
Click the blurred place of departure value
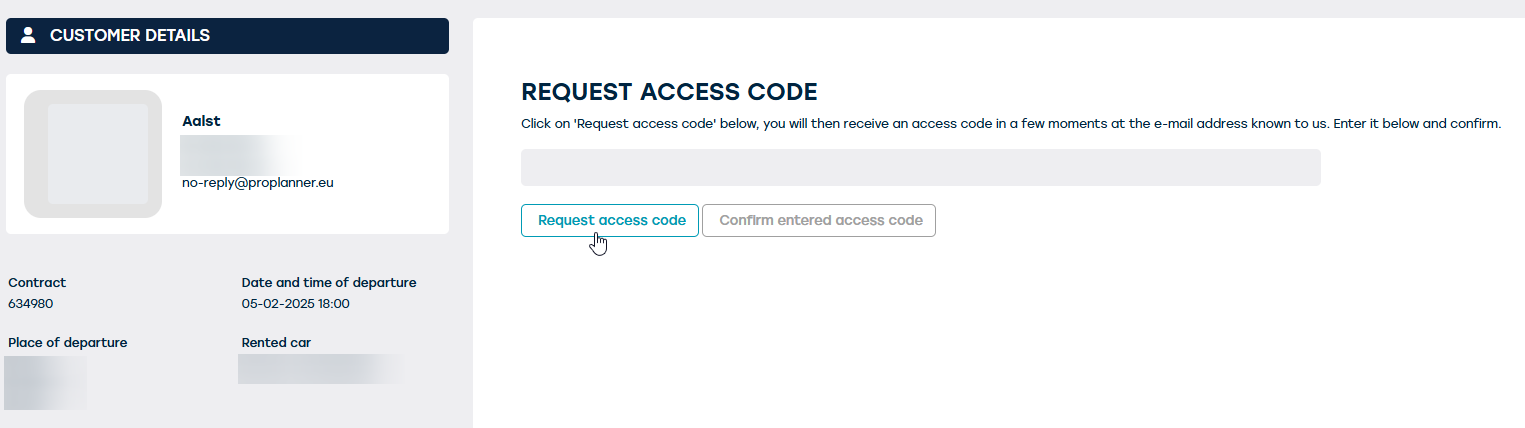click(x=45, y=383)
